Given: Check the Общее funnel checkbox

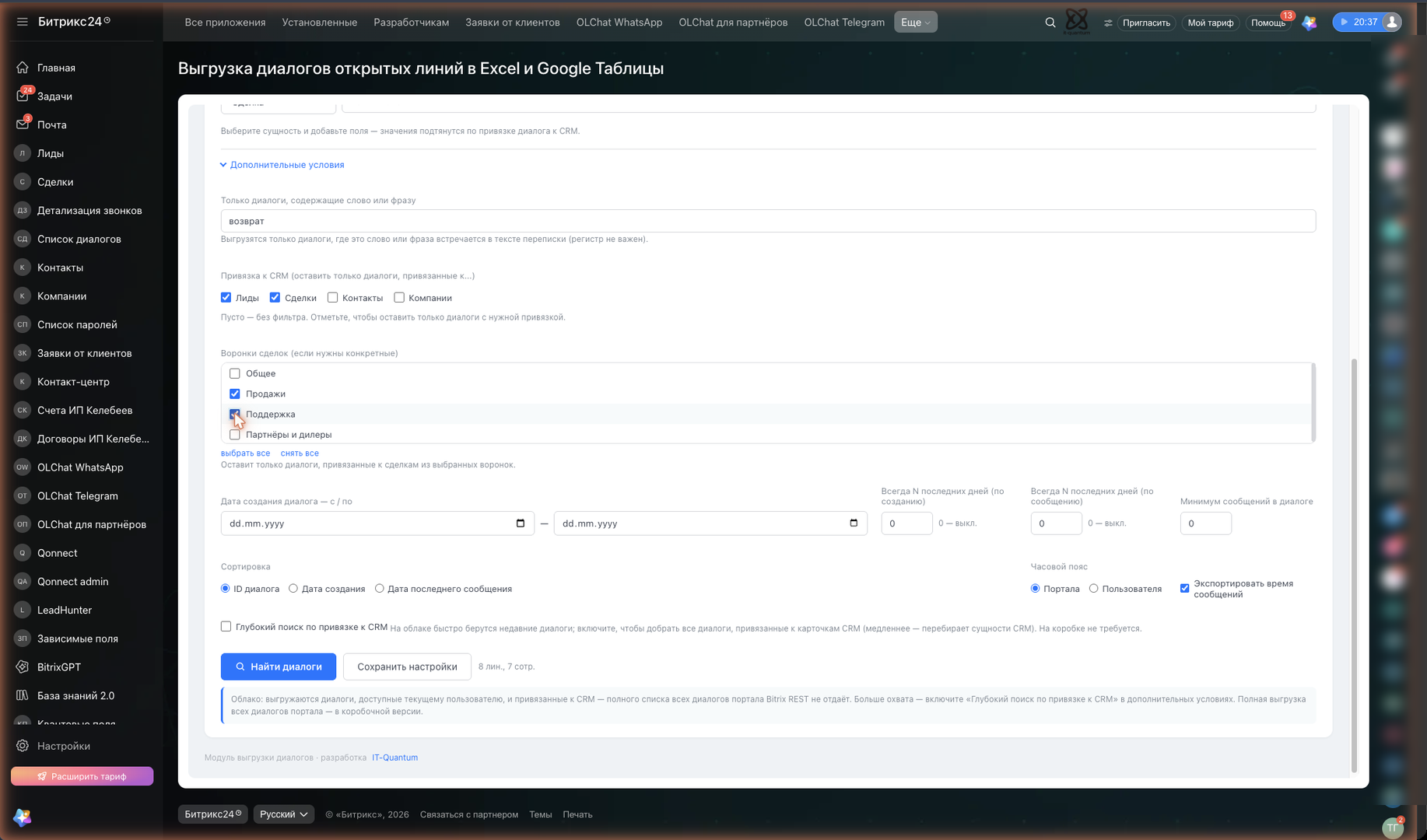Looking at the screenshot, I should click(235, 373).
